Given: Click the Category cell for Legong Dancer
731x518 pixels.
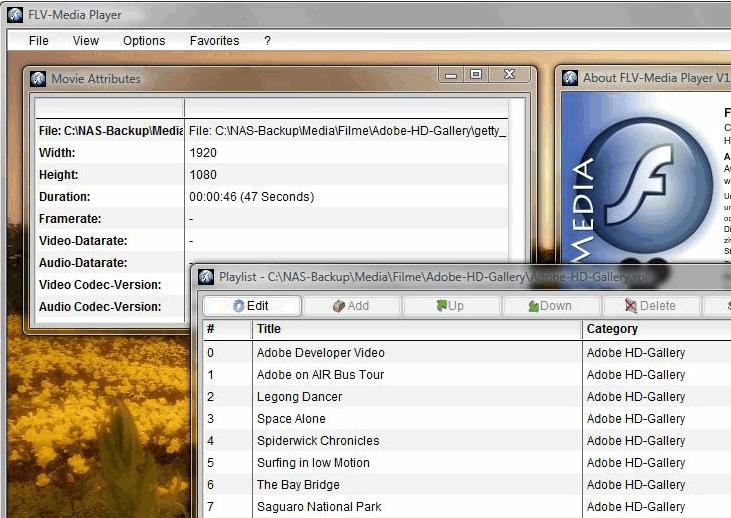Looking at the screenshot, I should [x=636, y=397].
